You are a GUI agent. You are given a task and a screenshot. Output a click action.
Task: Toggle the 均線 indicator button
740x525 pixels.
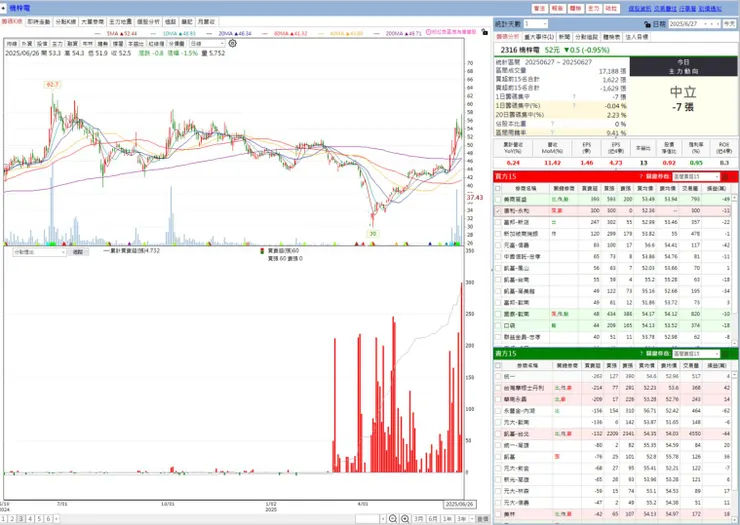click(x=11, y=43)
